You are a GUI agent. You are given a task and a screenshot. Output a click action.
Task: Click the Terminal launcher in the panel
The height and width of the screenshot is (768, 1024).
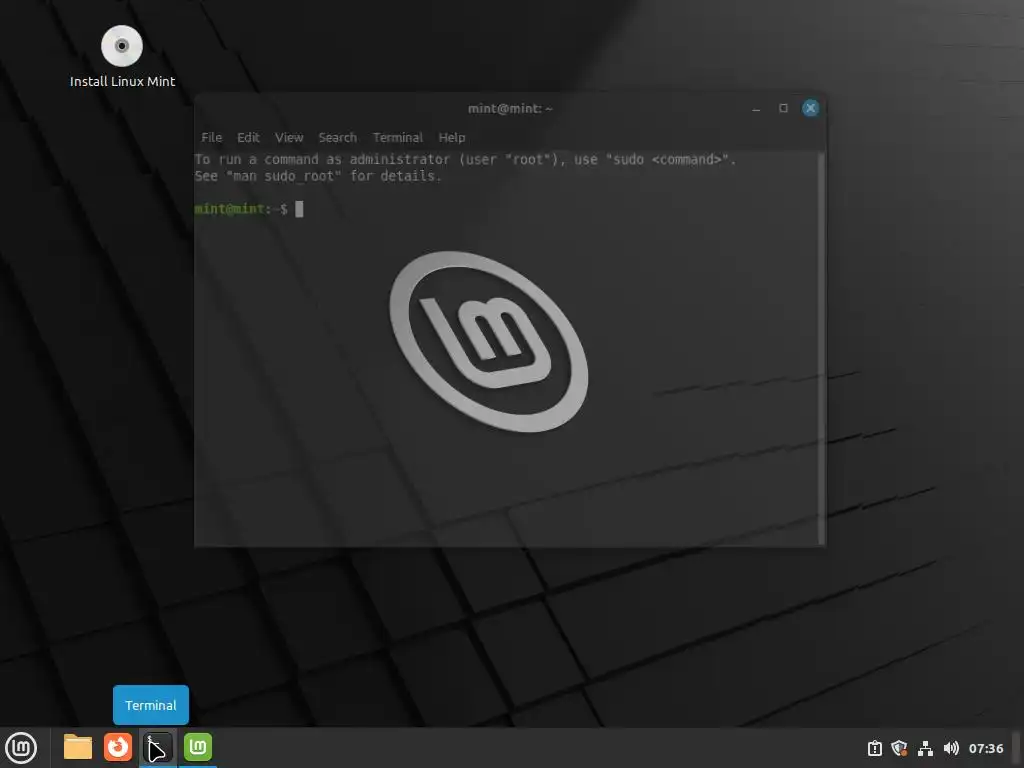click(157, 747)
